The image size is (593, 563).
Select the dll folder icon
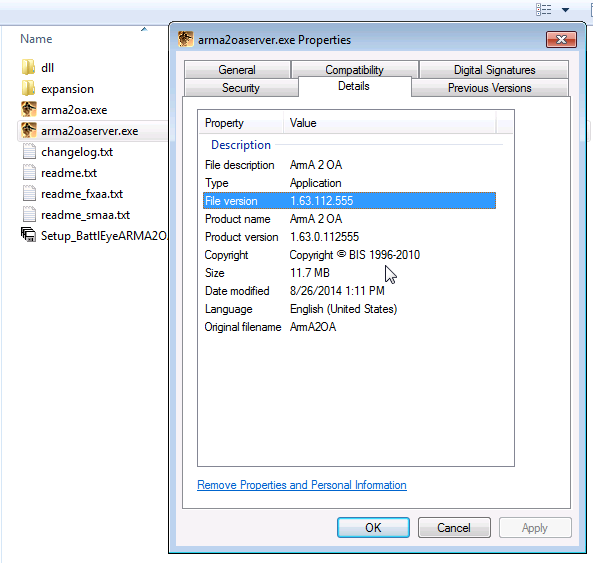[29, 68]
